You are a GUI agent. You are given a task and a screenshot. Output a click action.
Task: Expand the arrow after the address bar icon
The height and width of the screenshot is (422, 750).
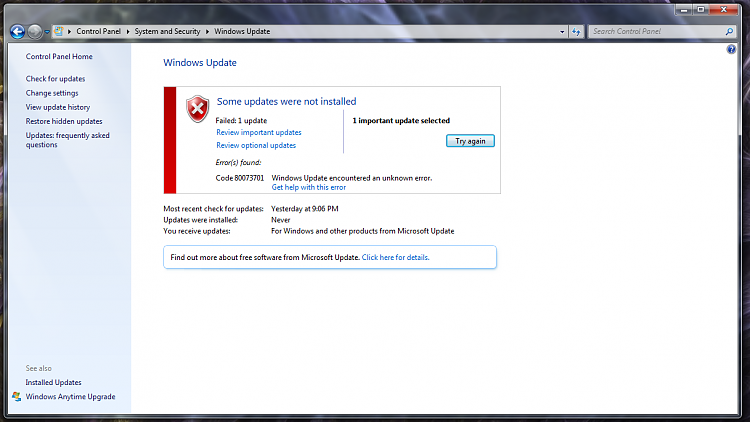point(69,32)
